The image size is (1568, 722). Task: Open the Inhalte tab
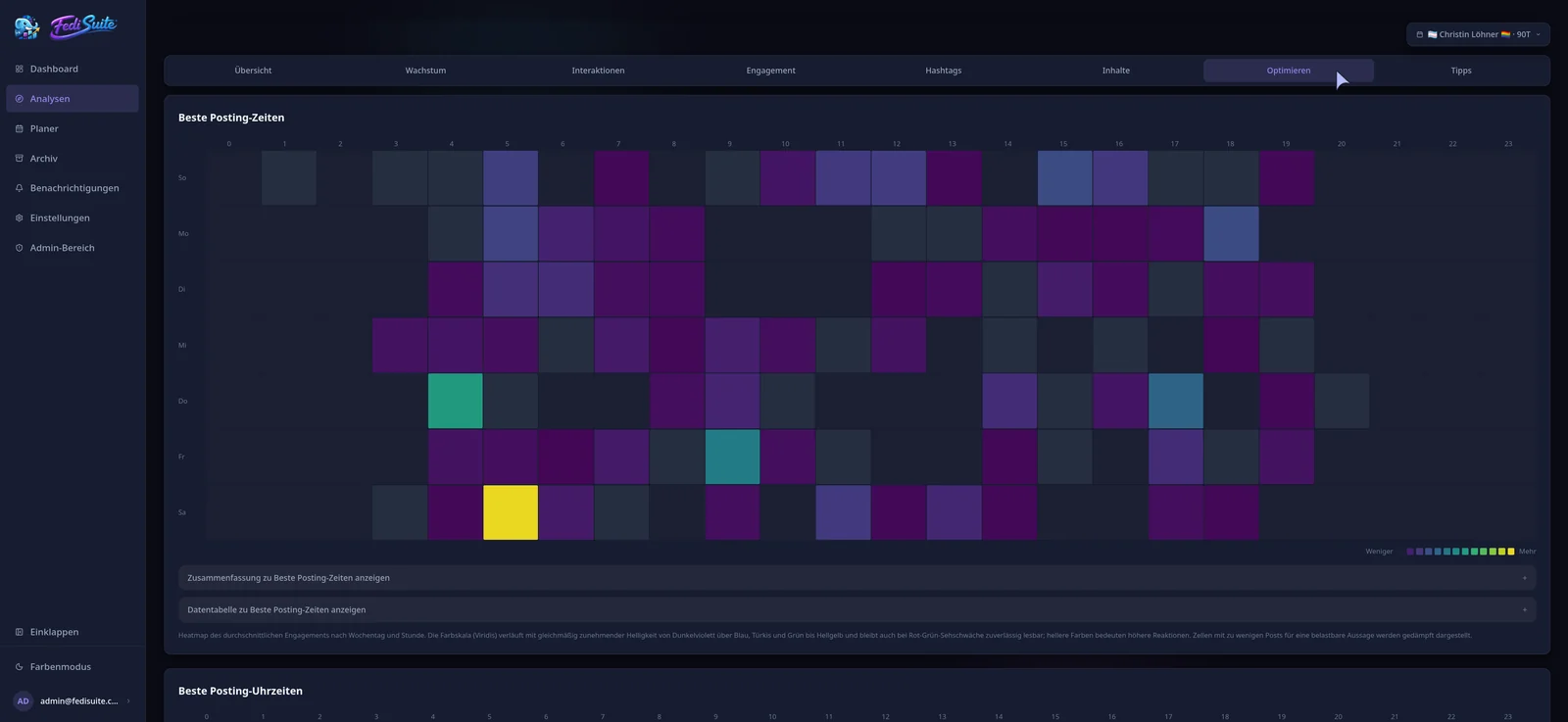pyautogui.click(x=1115, y=71)
